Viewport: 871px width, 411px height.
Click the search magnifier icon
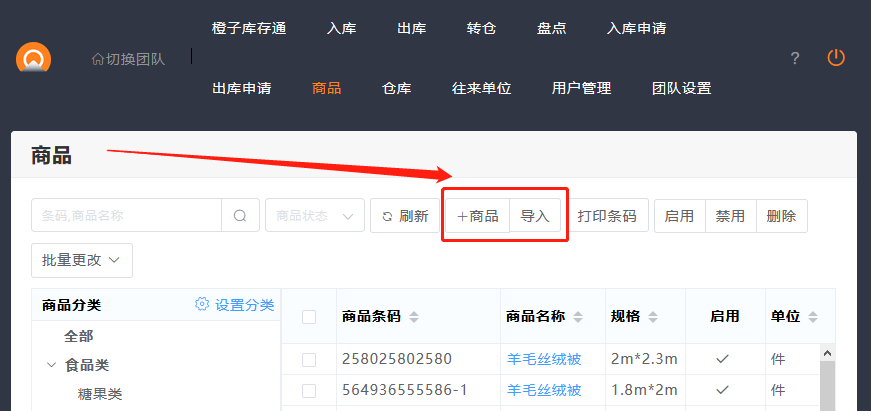click(x=240, y=215)
